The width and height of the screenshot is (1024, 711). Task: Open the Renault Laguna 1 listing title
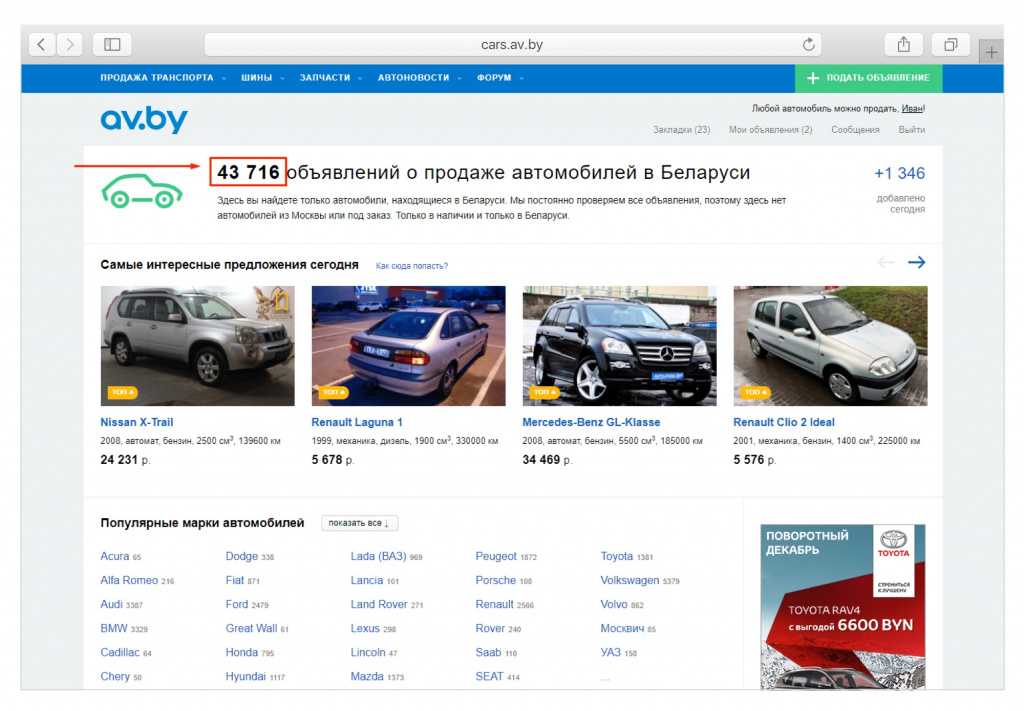coord(357,422)
